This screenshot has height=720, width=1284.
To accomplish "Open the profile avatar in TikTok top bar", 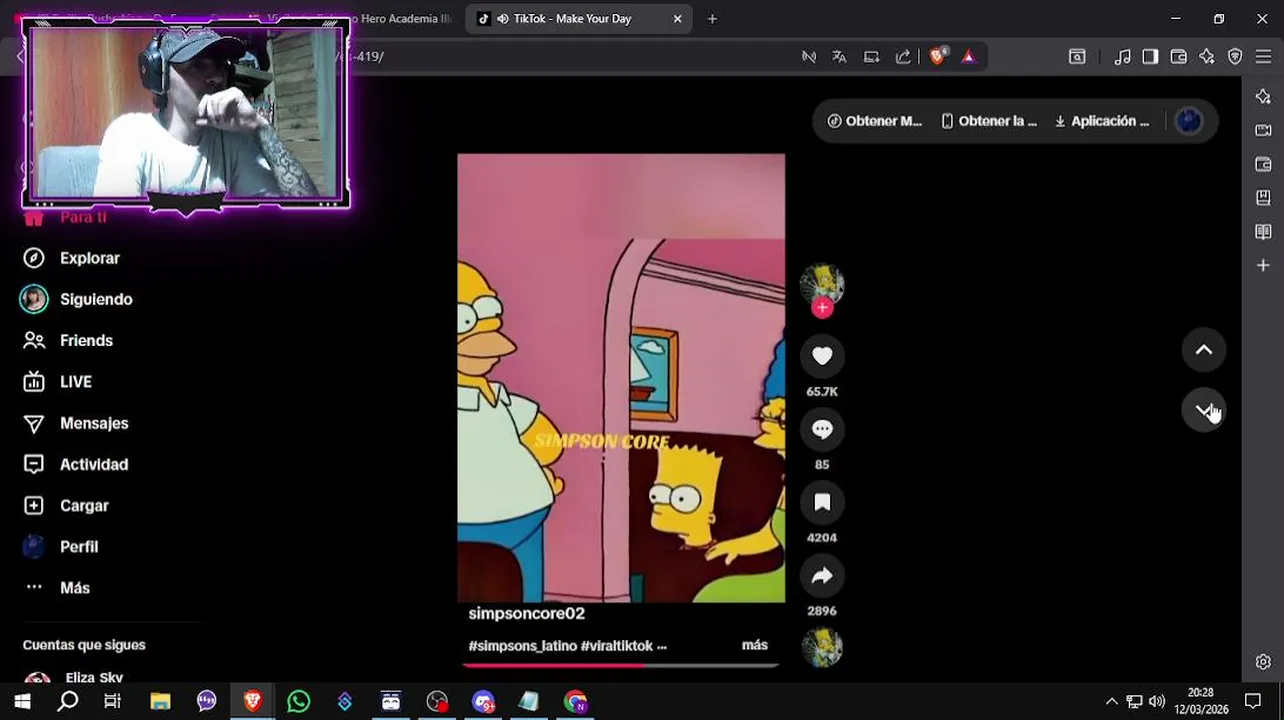I will (x=1189, y=121).
